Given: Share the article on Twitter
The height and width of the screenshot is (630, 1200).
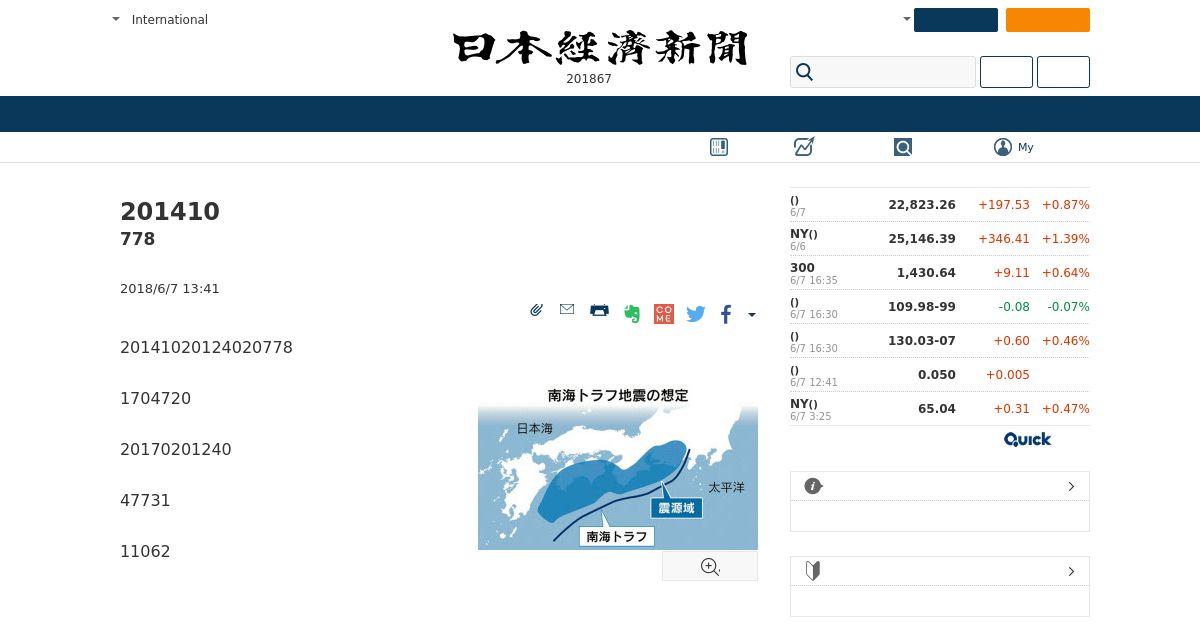Looking at the screenshot, I should 696,314.
